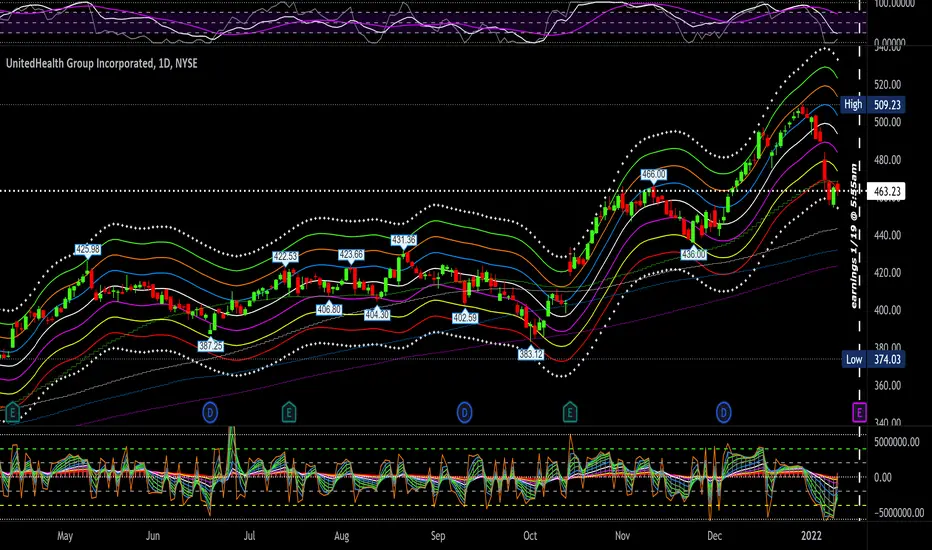
Task: Click 500.00 on the price scale
Action: 887,122
